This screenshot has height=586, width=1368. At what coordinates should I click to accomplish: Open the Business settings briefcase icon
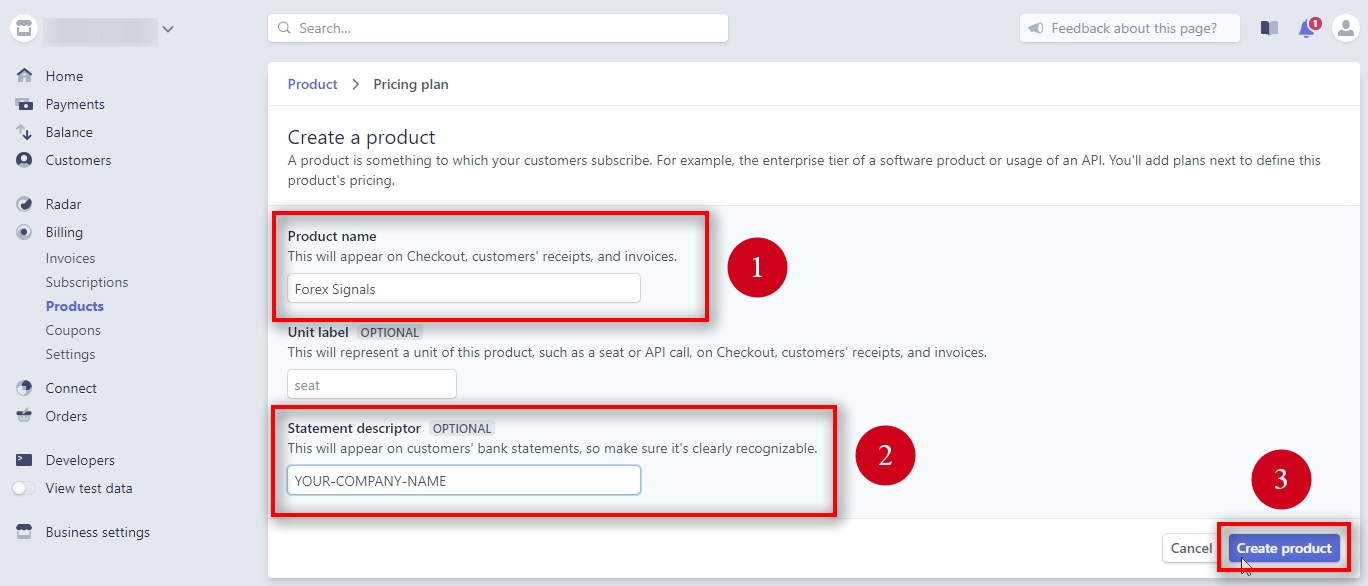(23, 532)
